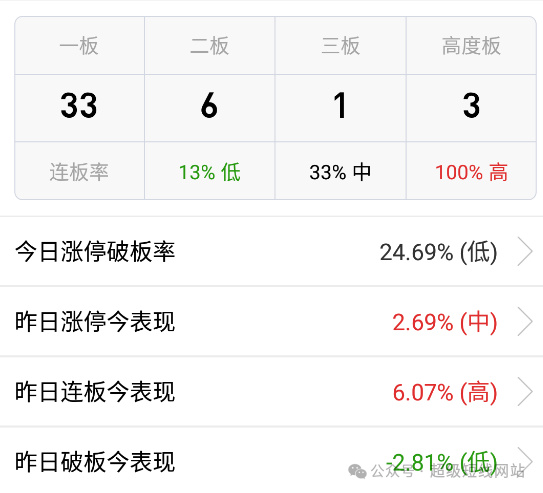543x493 pixels.
Task: Expand the arrow next to 昨日连板今表现
Action: [x=525, y=392]
